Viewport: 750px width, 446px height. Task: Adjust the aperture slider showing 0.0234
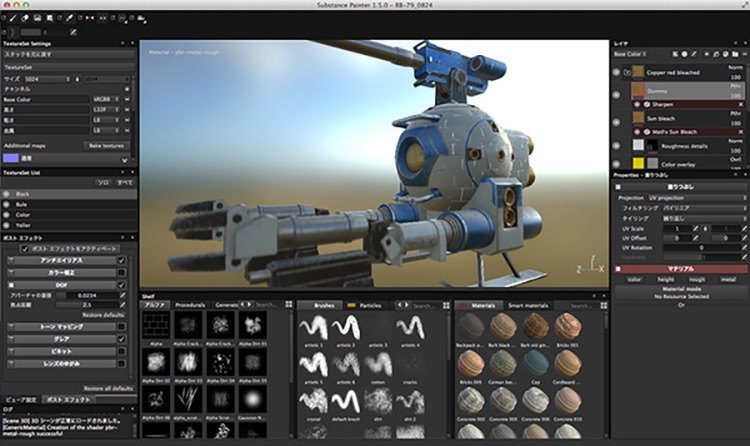(x=87, y=296)
